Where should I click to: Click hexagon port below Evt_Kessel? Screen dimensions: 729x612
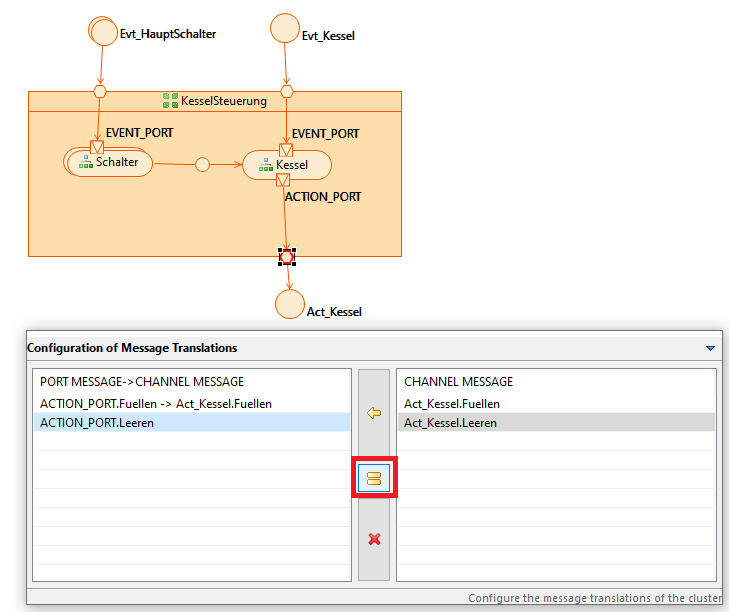click(286, 91)
